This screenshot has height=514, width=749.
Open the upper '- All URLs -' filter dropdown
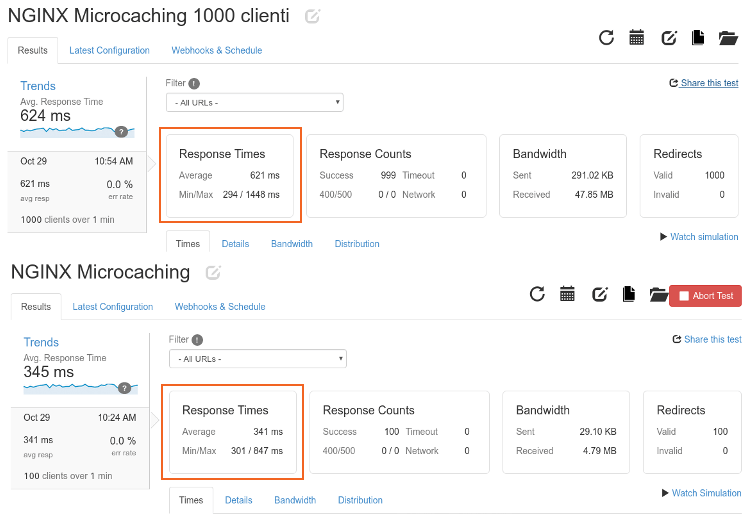(x=255, y=103)
